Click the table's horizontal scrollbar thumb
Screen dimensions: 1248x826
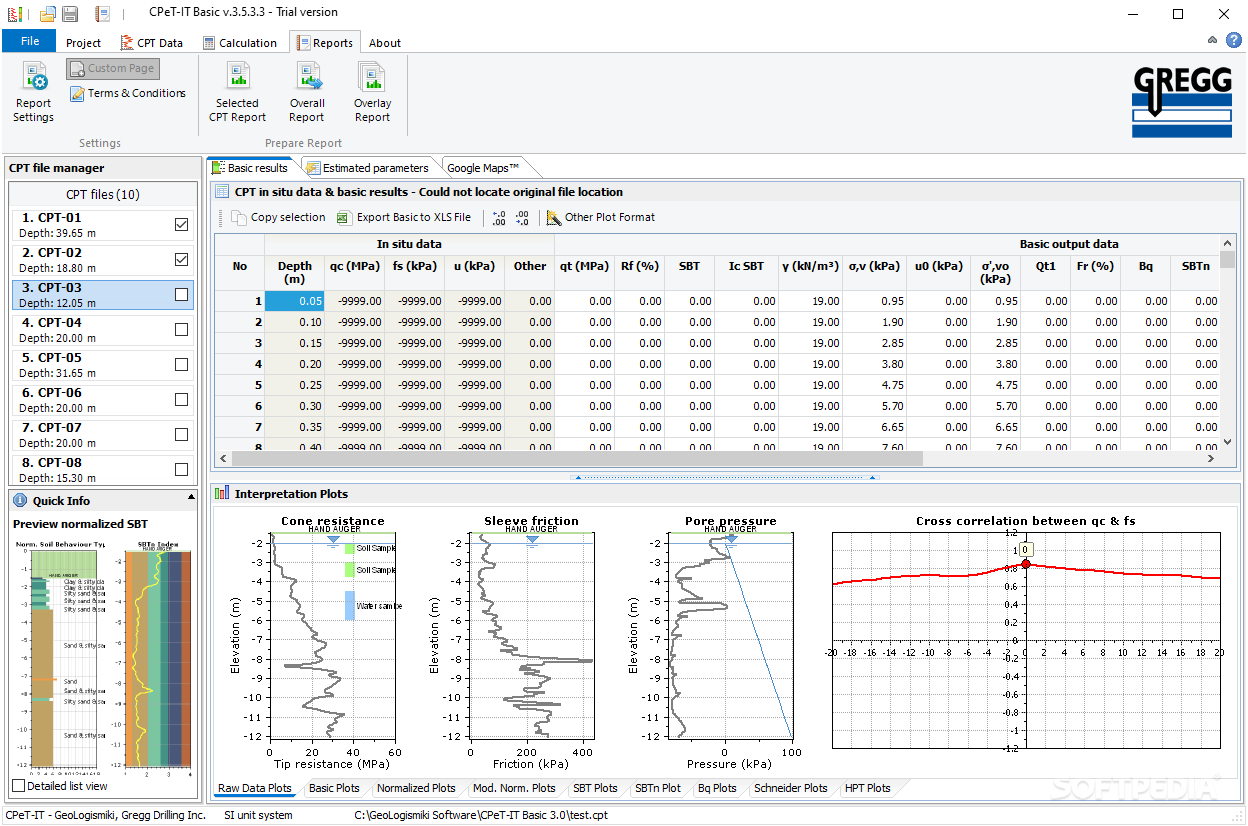577,458
